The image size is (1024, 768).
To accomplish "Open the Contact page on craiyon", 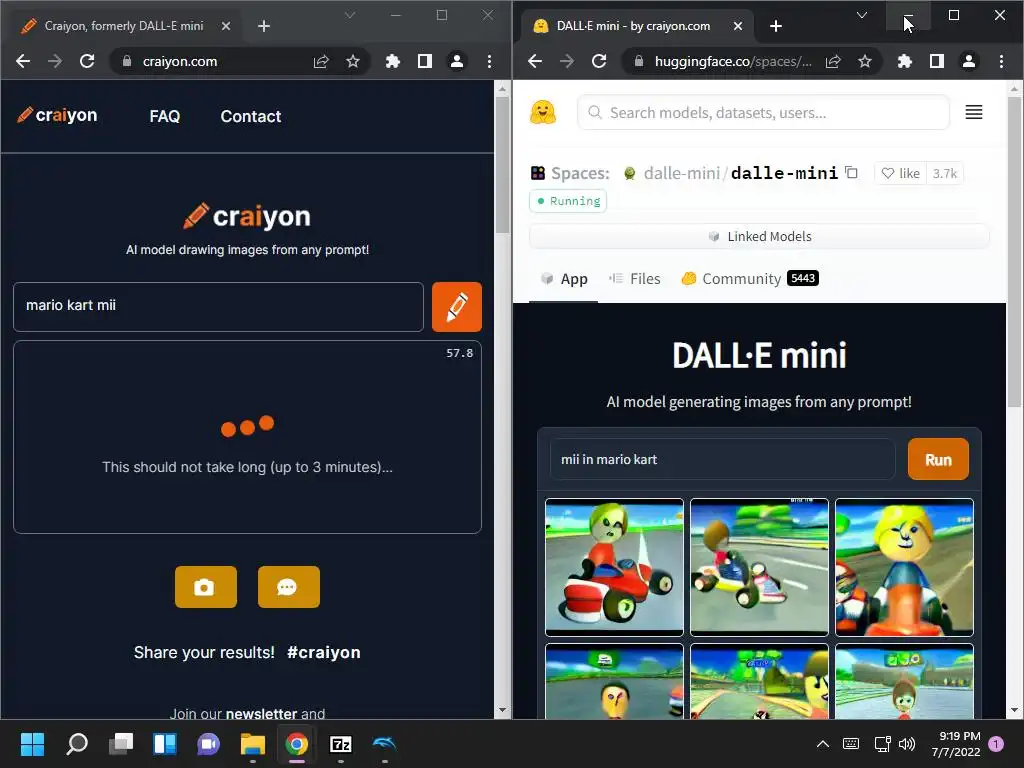I will 251,116.
